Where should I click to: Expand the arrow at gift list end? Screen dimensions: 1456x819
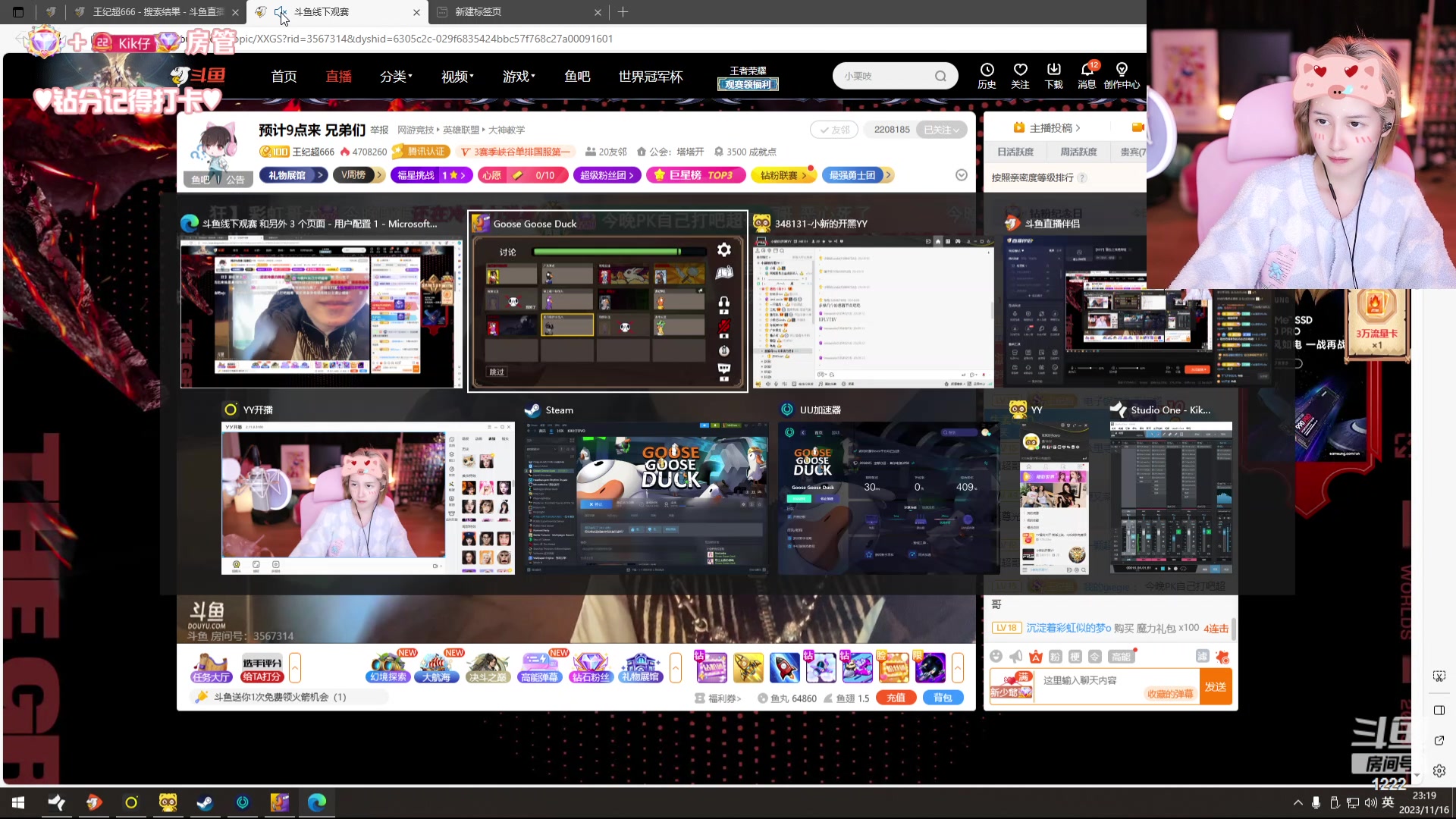click(957, 667)
